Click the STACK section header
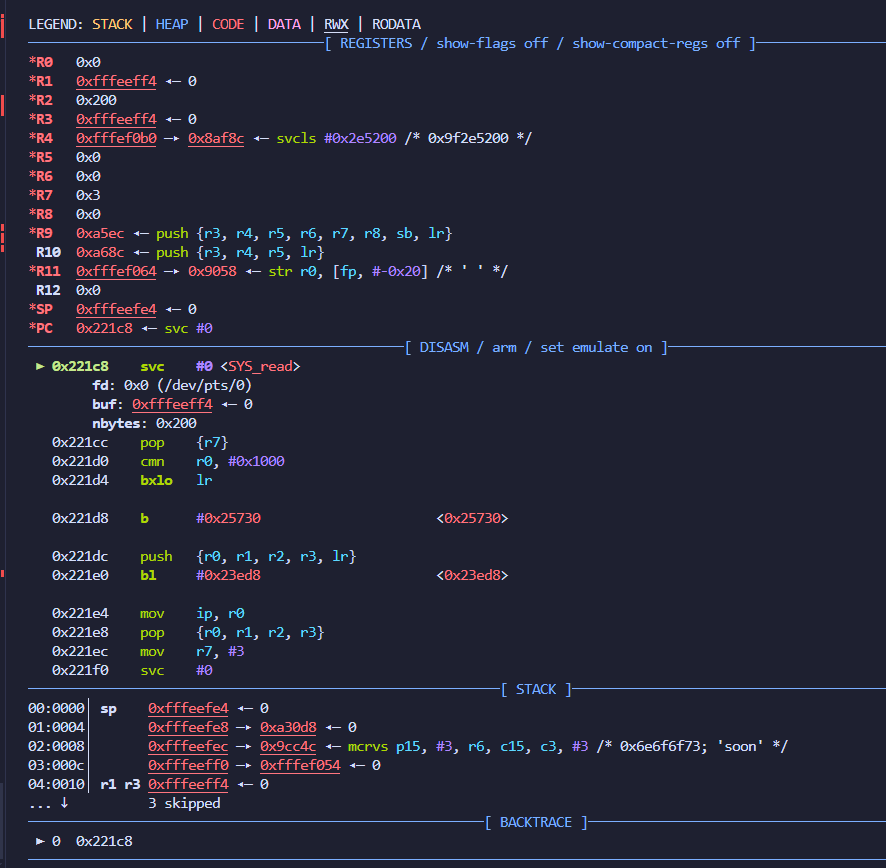Viewport: 886px width, 868px height. pyautogui.click(x=536, y=689)
